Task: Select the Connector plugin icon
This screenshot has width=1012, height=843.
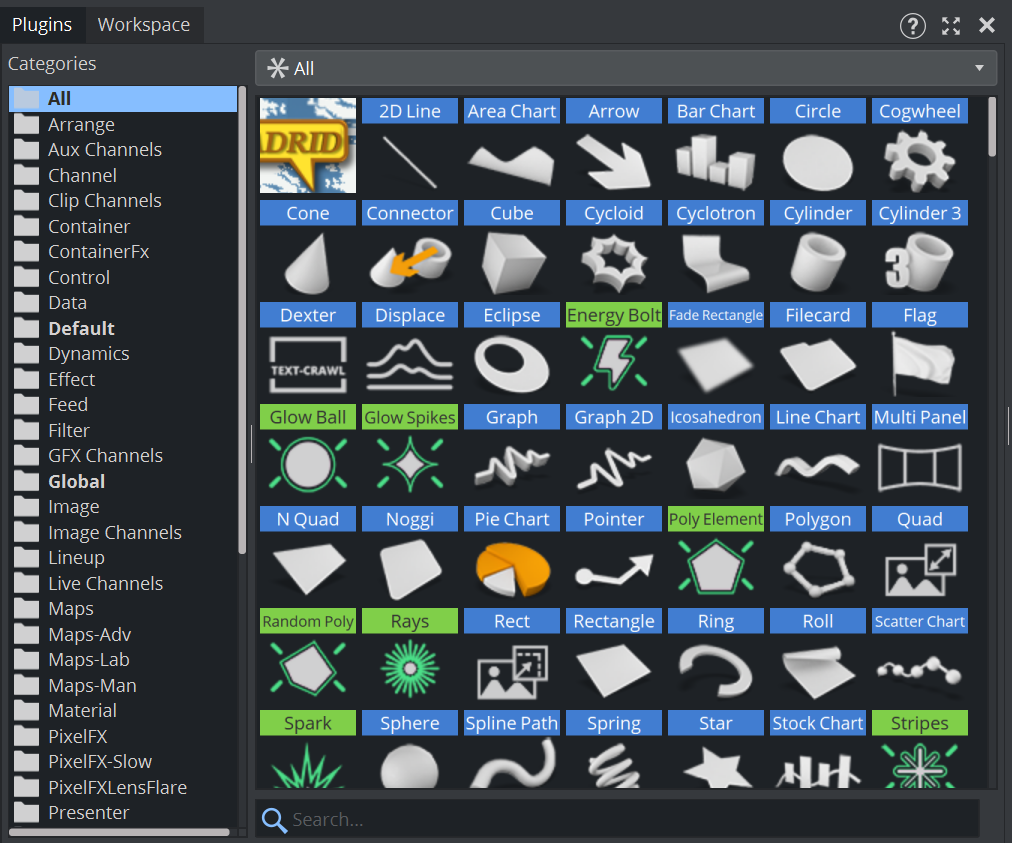Action: point(409,262)
